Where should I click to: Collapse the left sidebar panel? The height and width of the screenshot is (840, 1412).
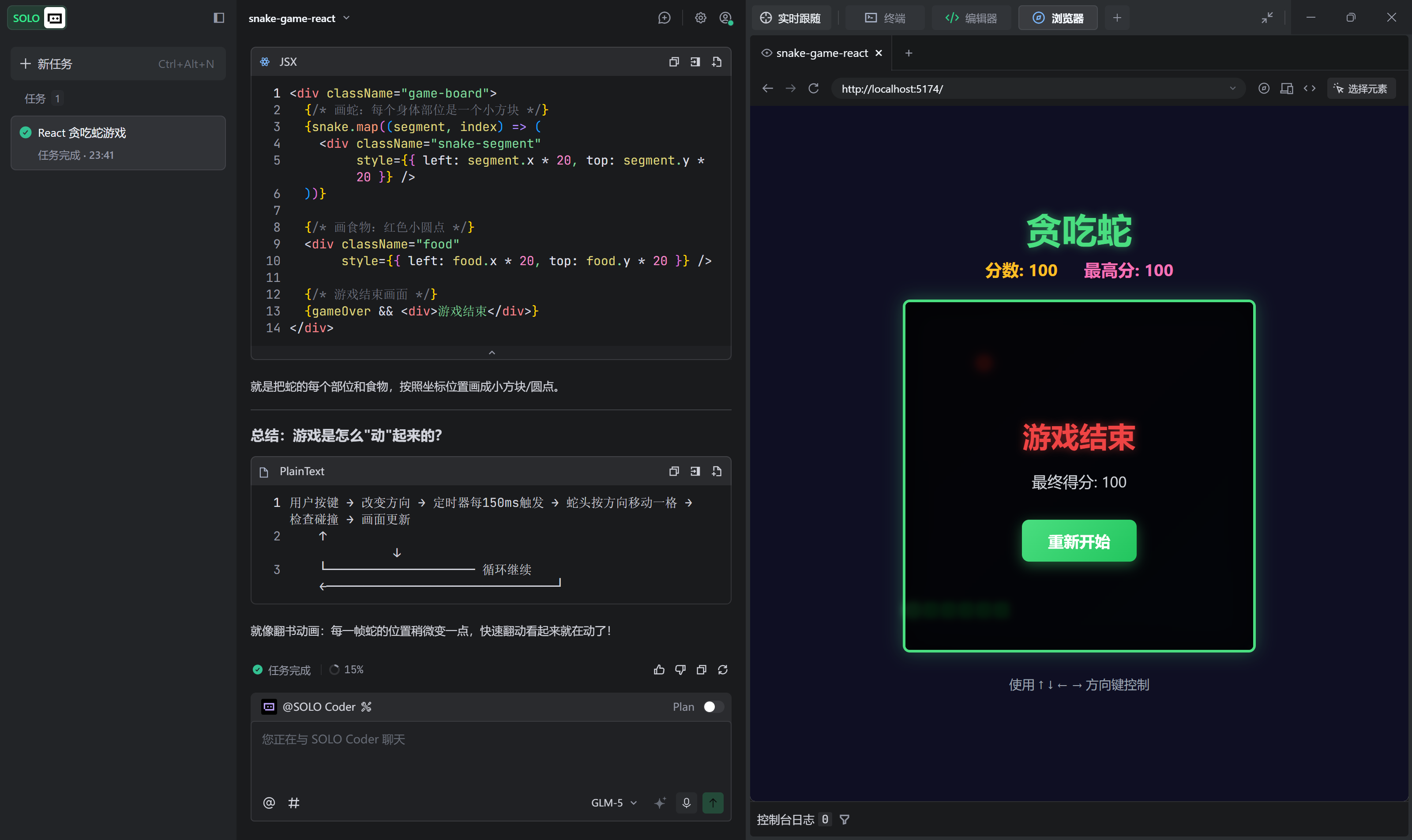[218, 18]
